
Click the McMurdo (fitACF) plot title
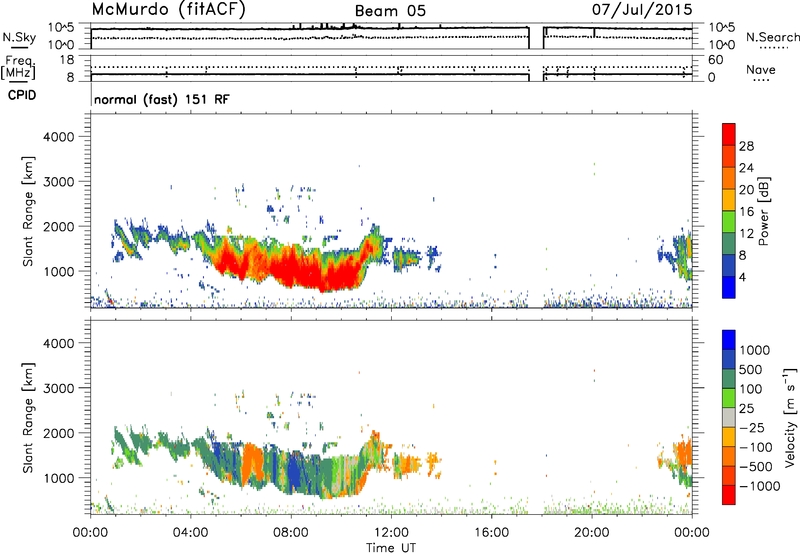pos(168,10)
